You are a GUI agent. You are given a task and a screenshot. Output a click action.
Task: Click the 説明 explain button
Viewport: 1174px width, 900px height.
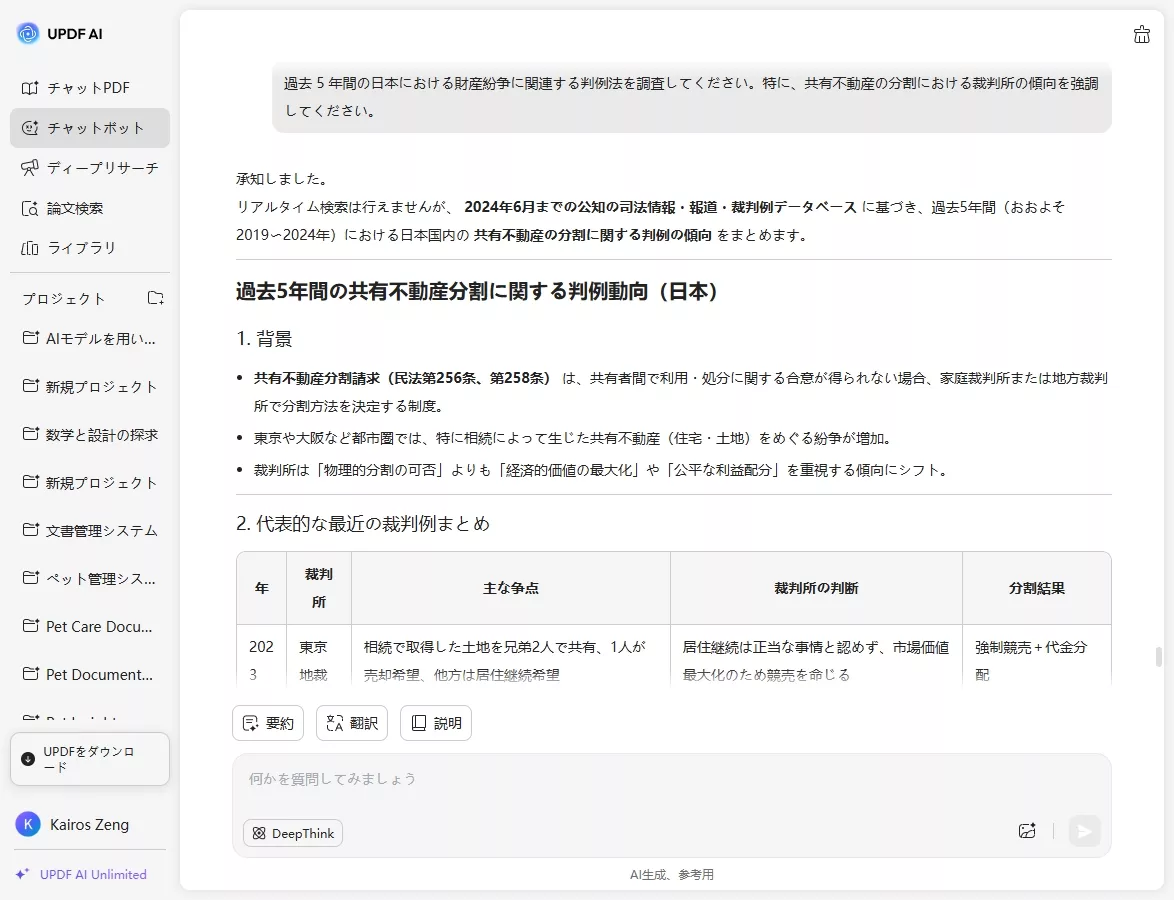(435, 722)
